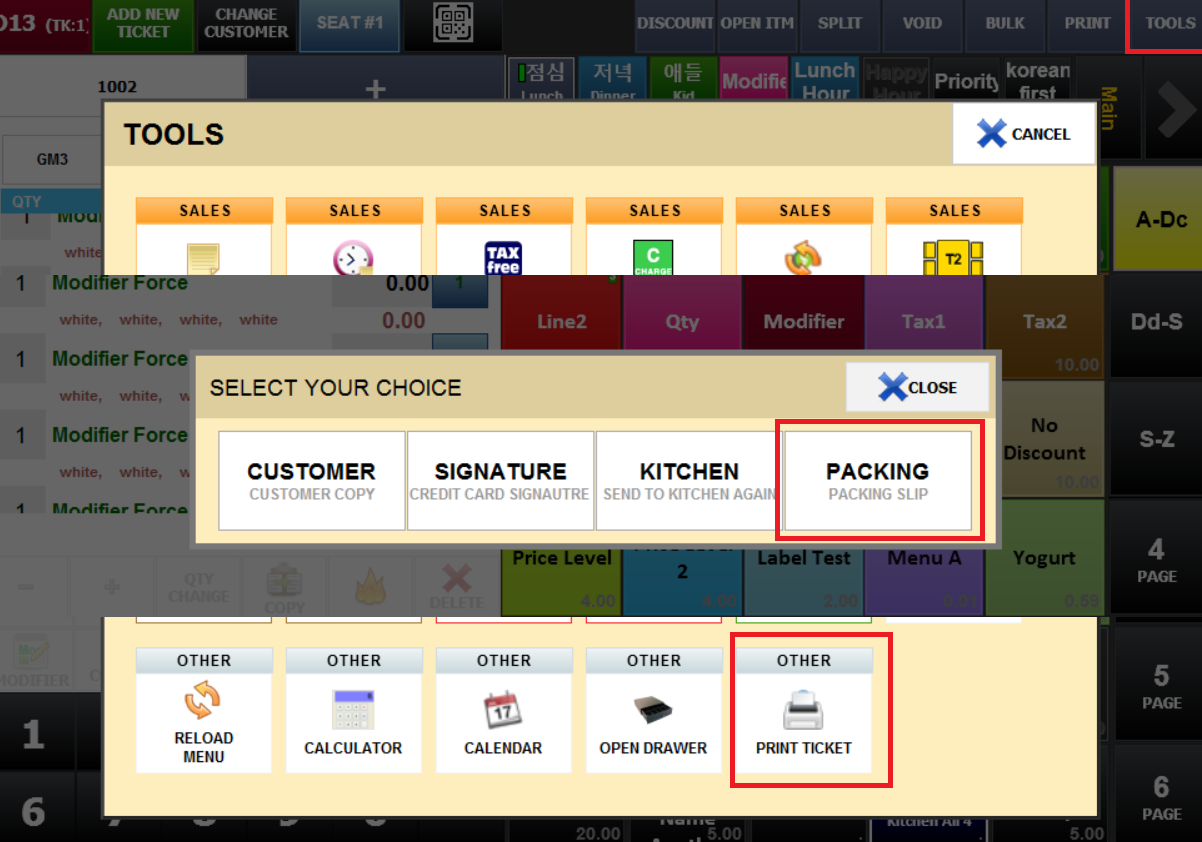Click the Tax2 menu item
Image resolution: width=1202 pixels, height=842 pixels.
point(1045,326)
